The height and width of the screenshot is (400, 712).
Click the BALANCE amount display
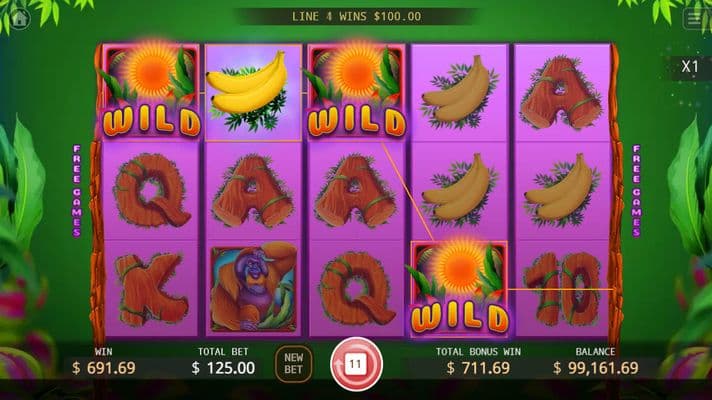point(595,361)
